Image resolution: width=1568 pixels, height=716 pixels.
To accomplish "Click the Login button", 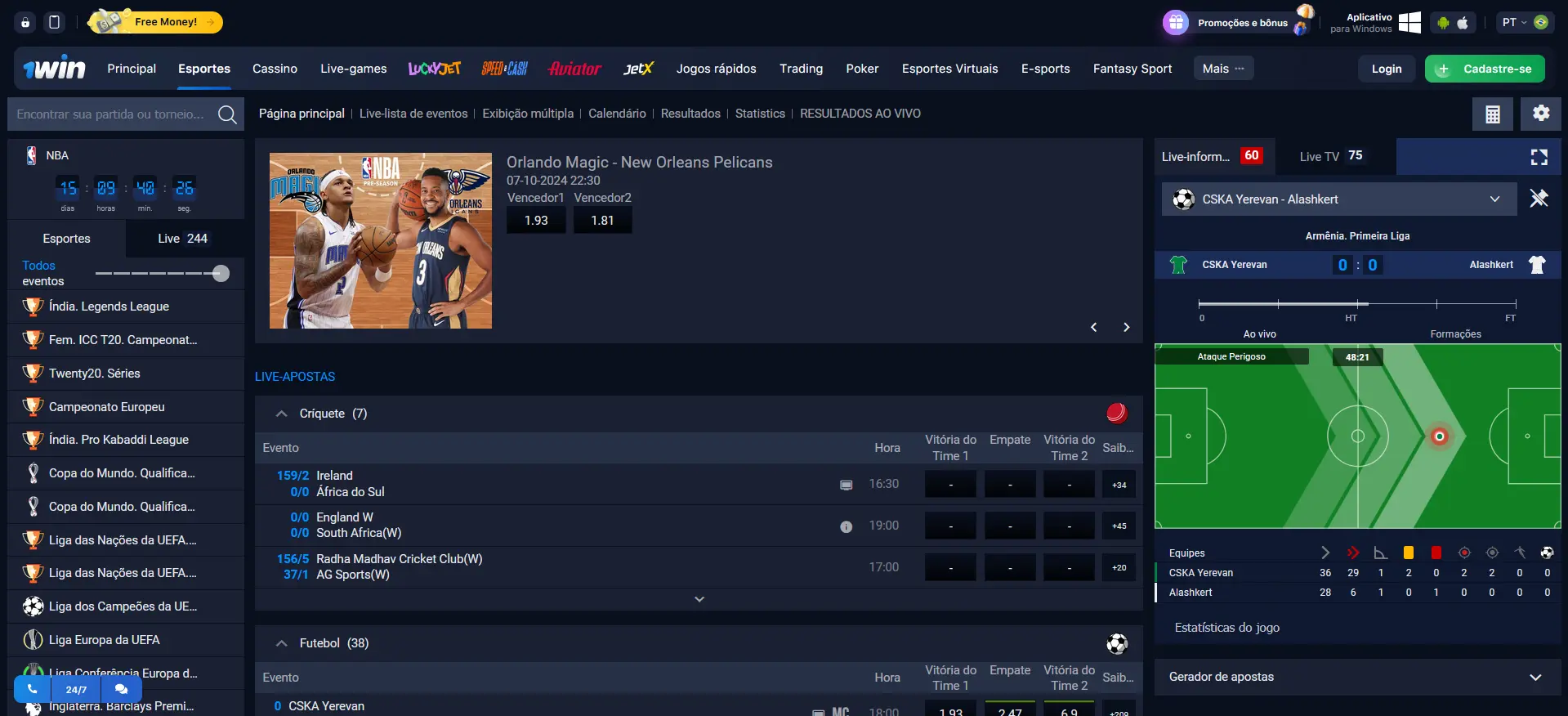I will (1386, 69).
